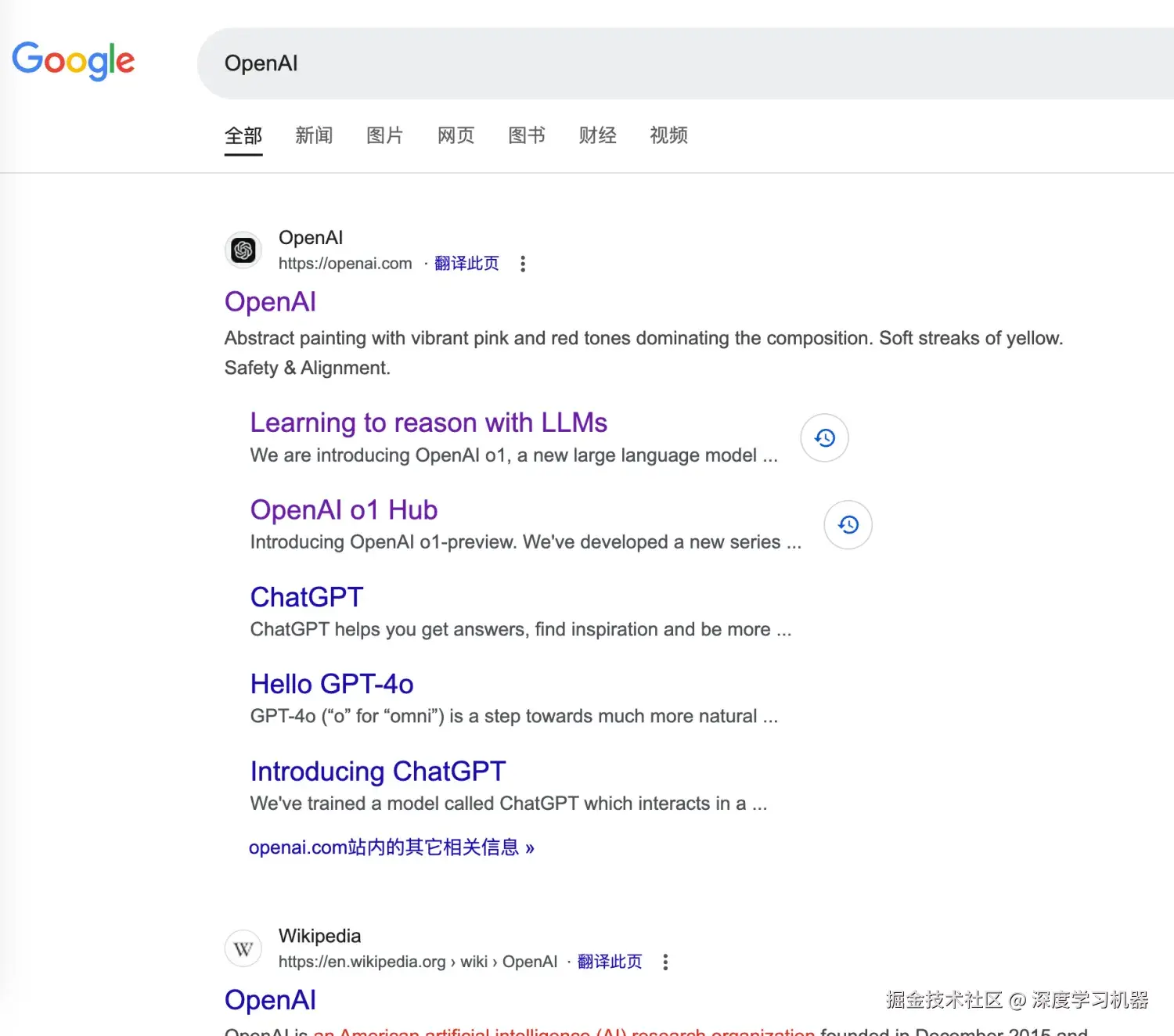The width and height of the screenshot is (1174, 1036).
Task: Click the Google logo
Action: pyautogui.click(x=73, y=61)
